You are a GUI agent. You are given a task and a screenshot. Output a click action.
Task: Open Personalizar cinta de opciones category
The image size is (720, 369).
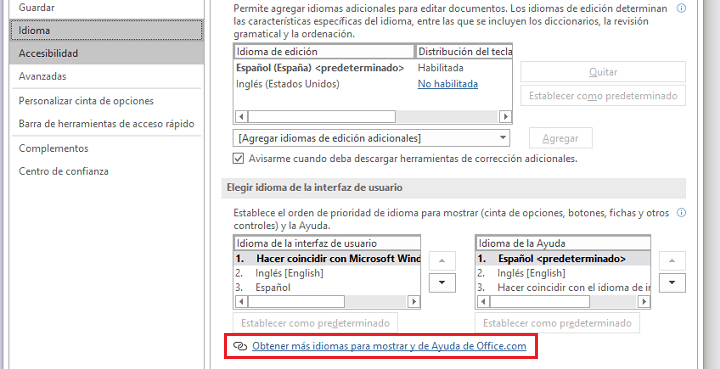107,101
